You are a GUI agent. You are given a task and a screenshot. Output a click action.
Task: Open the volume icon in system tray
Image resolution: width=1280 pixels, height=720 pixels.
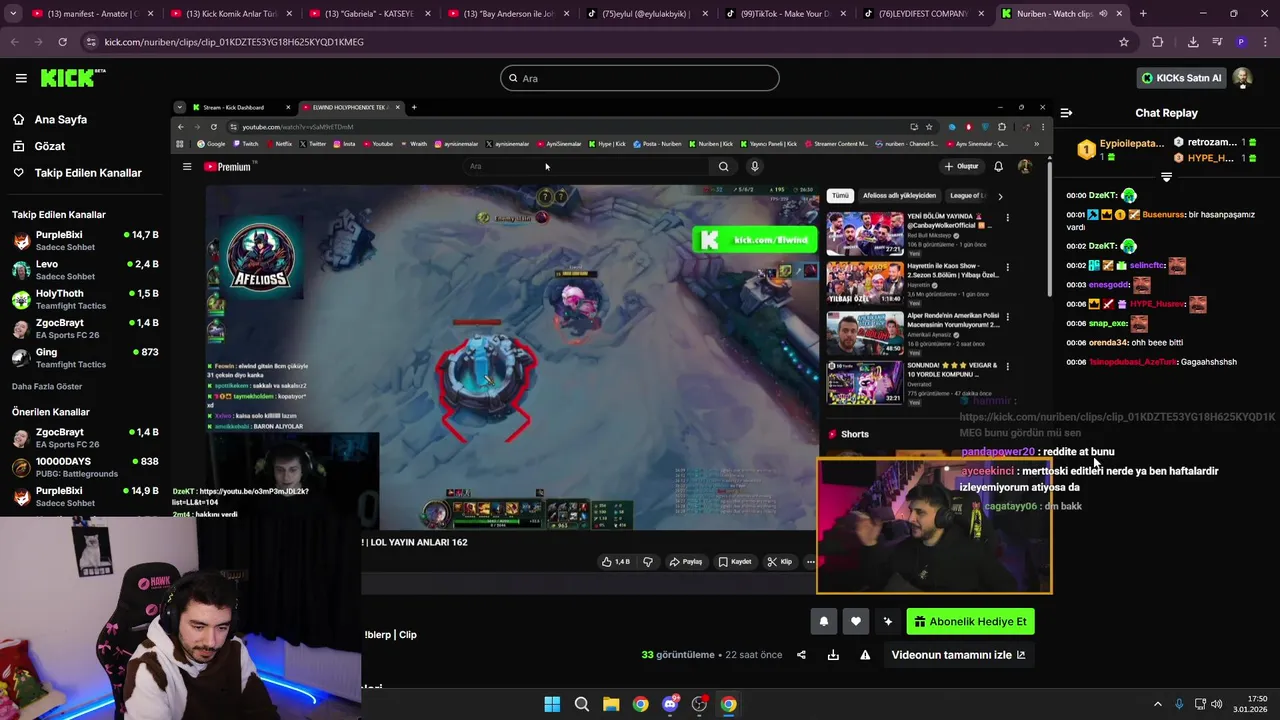(1217, 704)
